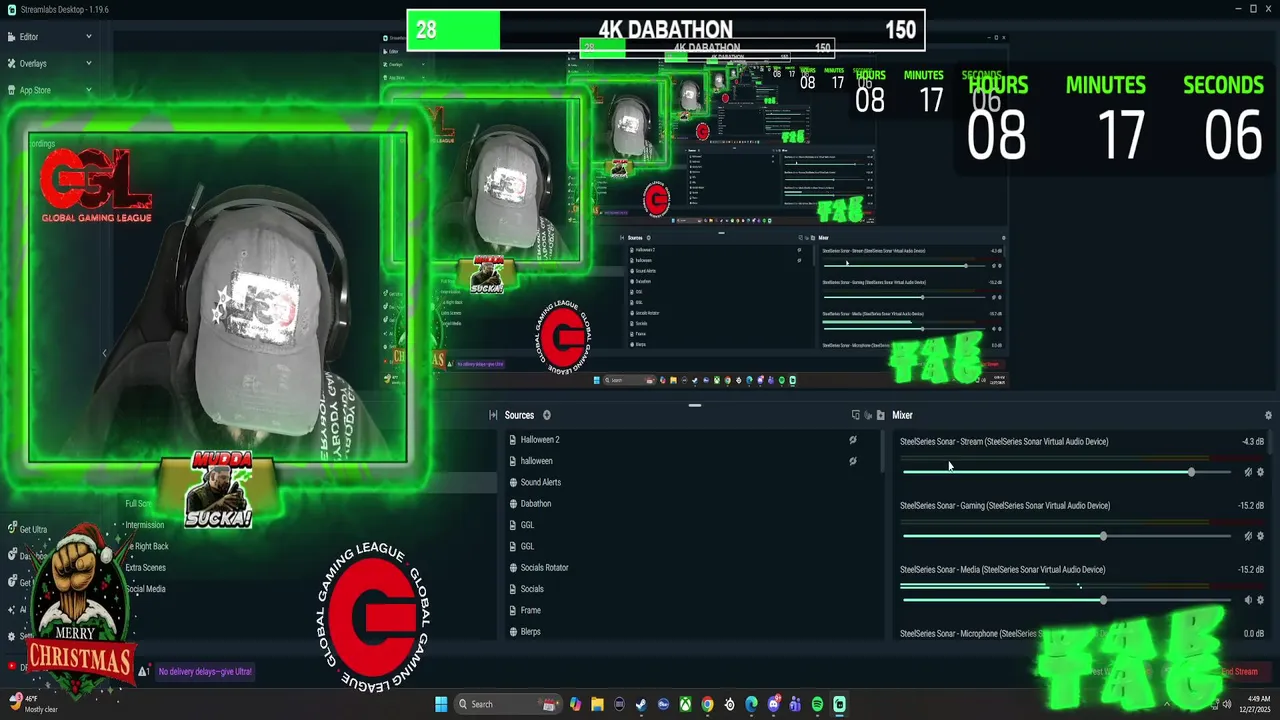Open settings gear for SteelSeries Sonar - Media

1260,600
